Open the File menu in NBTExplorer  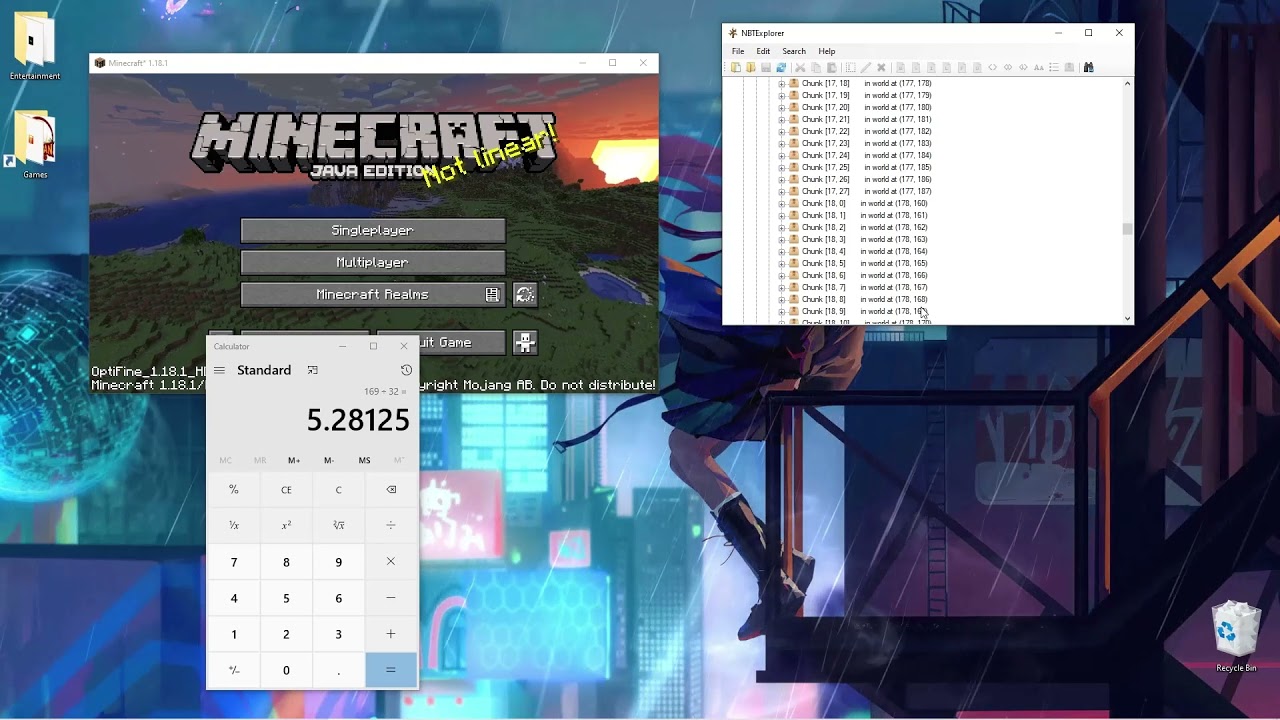pos(738,51)
